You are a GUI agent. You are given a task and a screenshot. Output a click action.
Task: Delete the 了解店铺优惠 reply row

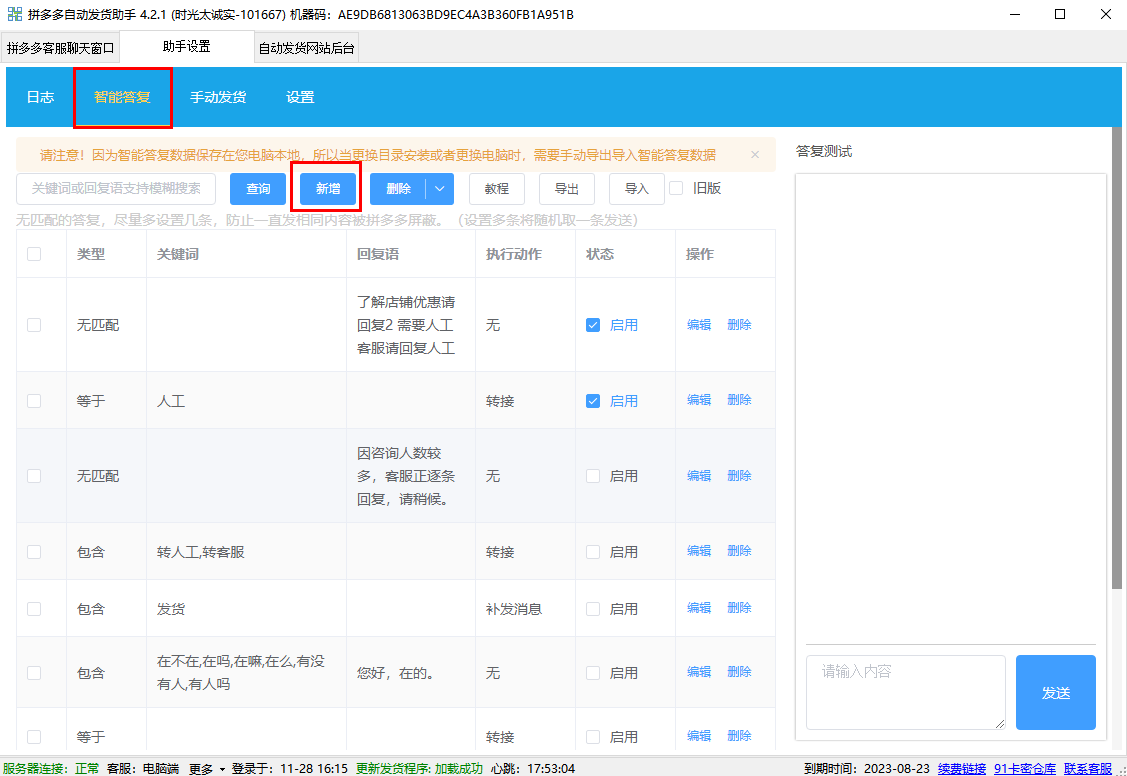tap(739, 325)
